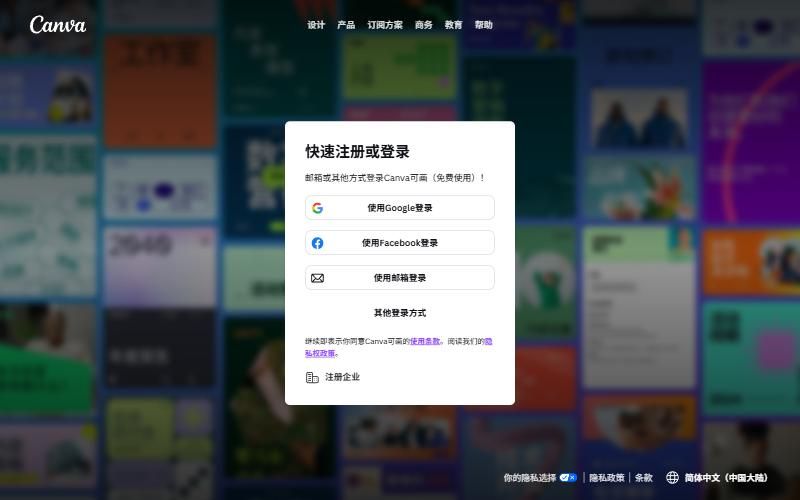Open footer 隐私政策 link

click(x=607, y=478)
